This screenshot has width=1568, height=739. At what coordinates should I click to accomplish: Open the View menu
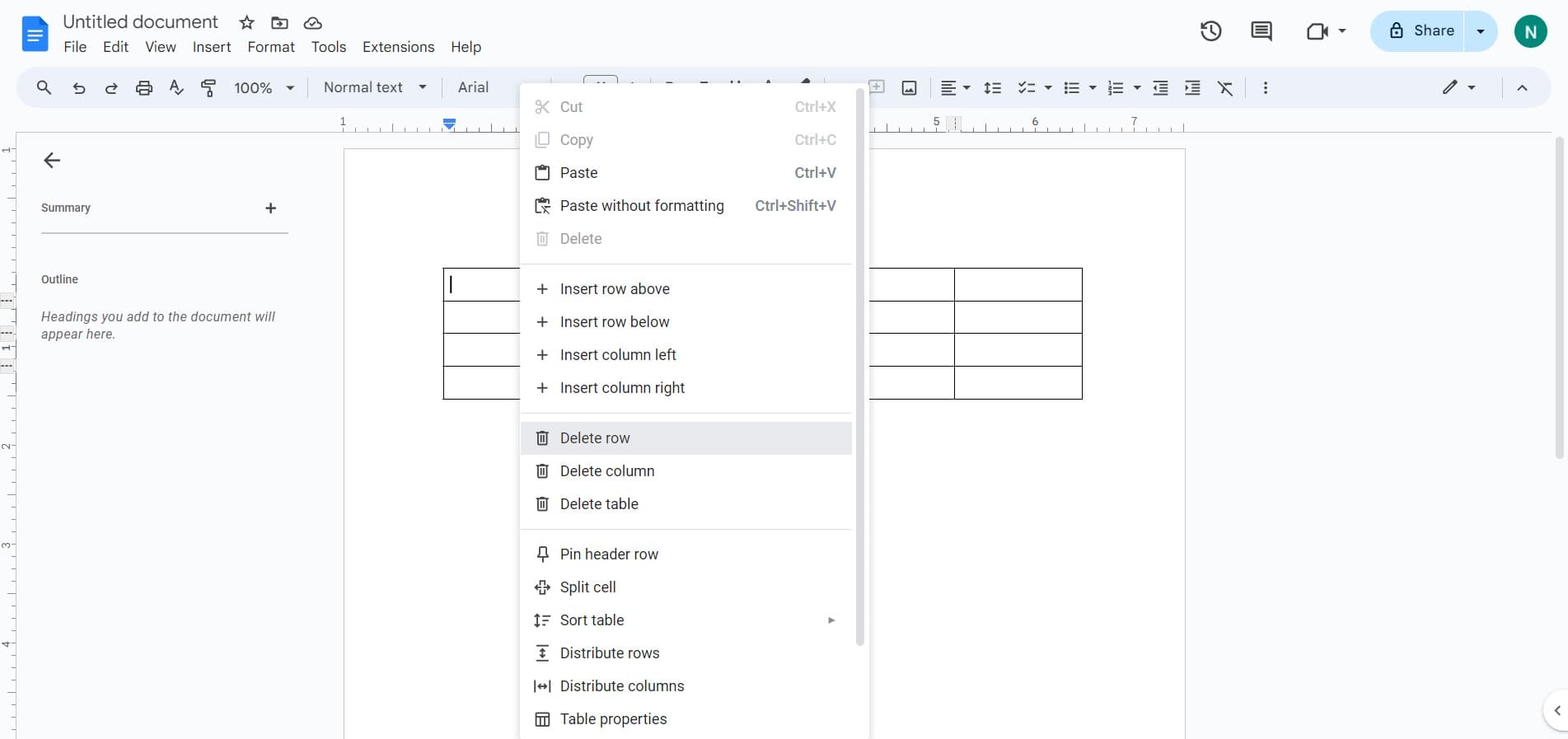point(161,47)
